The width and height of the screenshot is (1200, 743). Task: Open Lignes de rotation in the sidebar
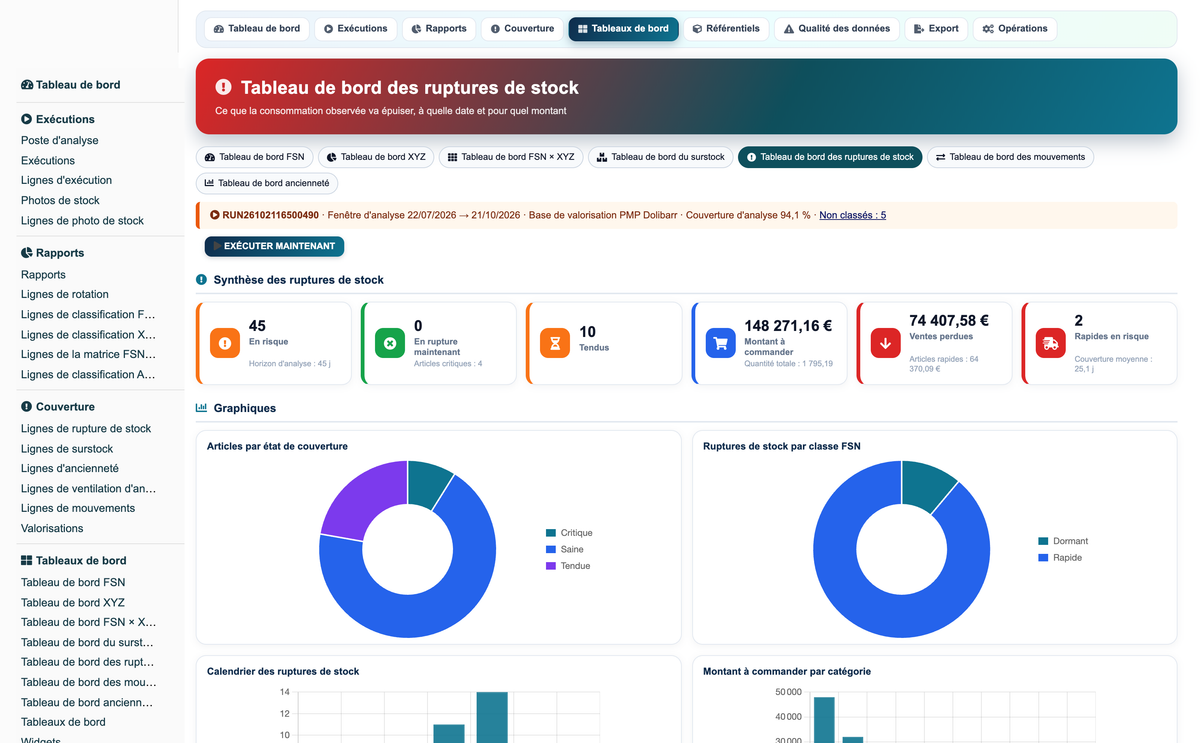(x=65, y=295)
